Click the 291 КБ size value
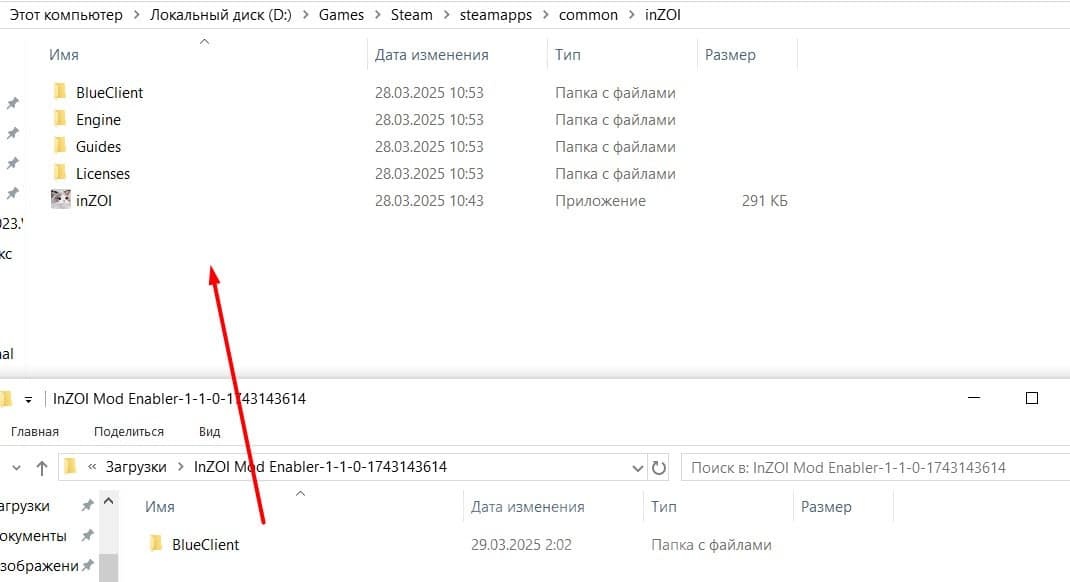 pos(764,201)
